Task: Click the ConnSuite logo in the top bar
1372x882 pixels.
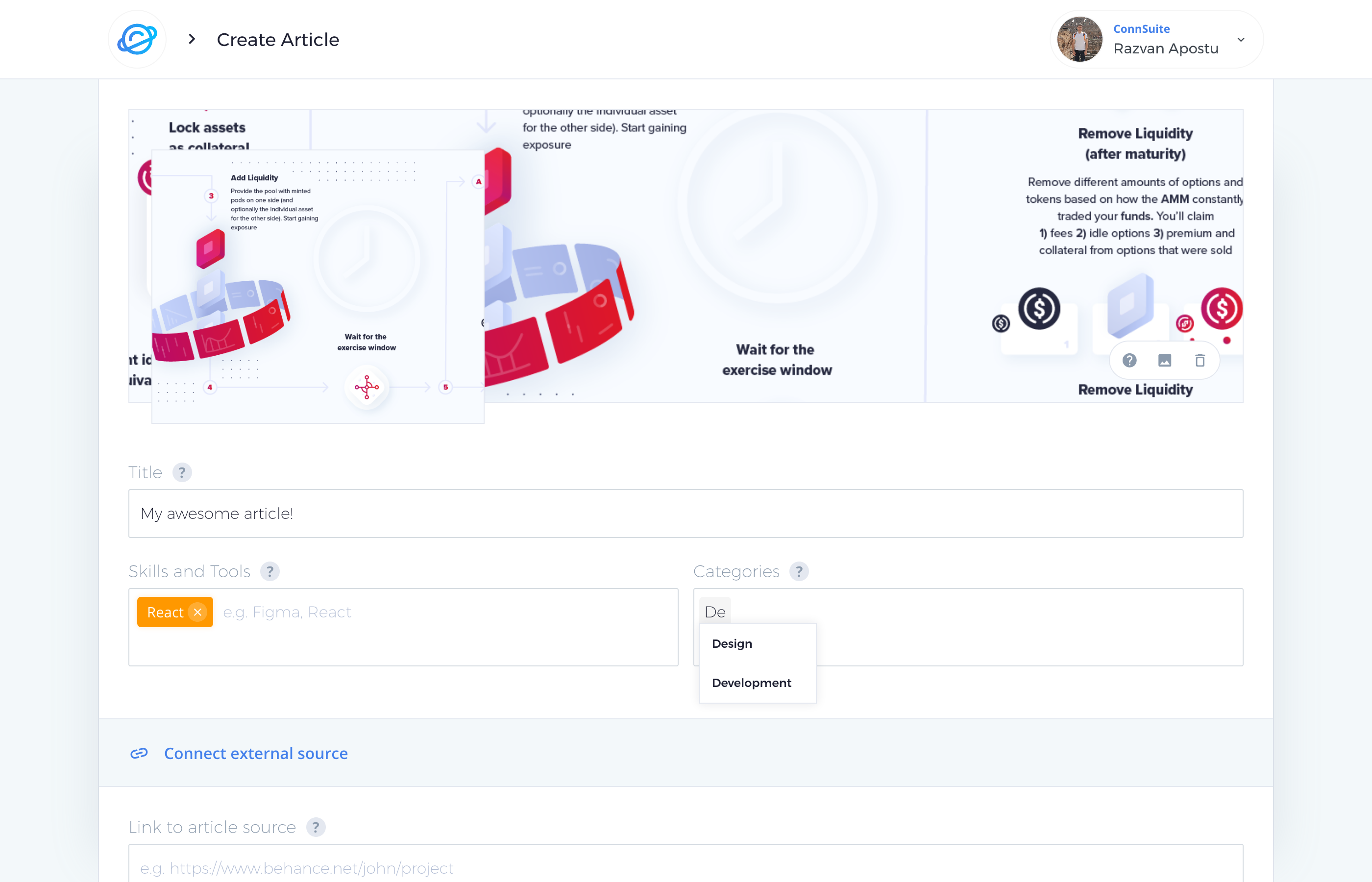Action: coord(137,38)
